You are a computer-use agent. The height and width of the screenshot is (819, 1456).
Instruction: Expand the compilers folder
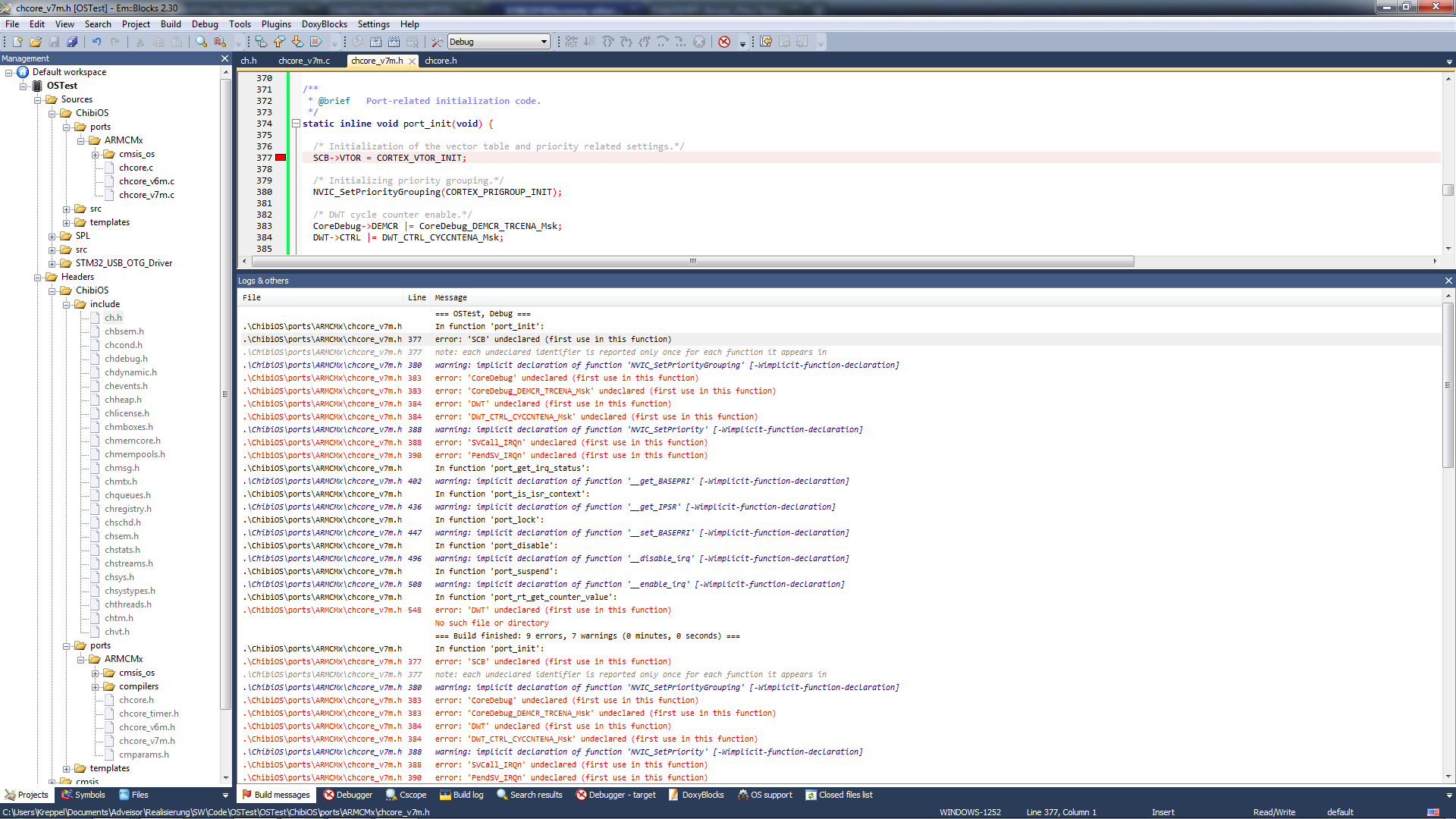(96, 686)
